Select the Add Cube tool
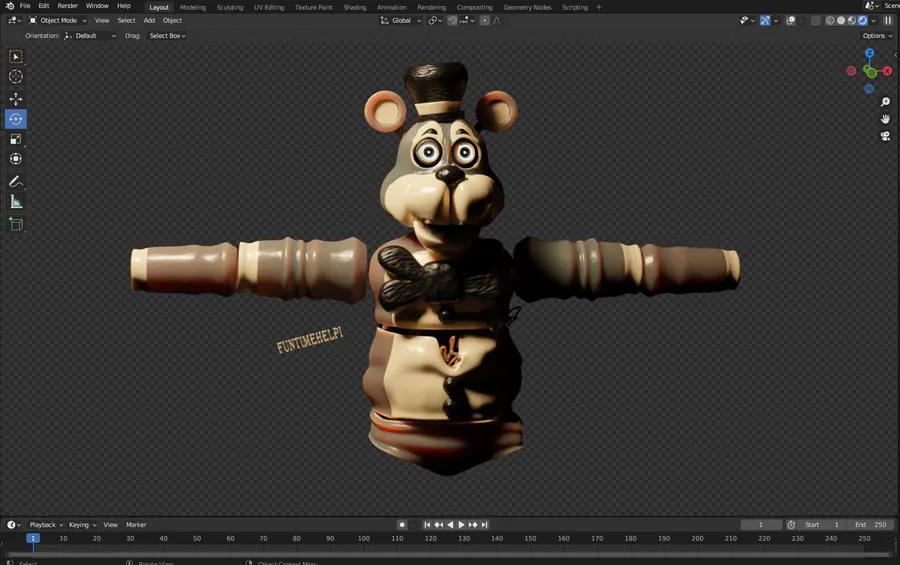The height and width of the screenshot is (565, 900). pyautogui.click(x=15, y=224)
